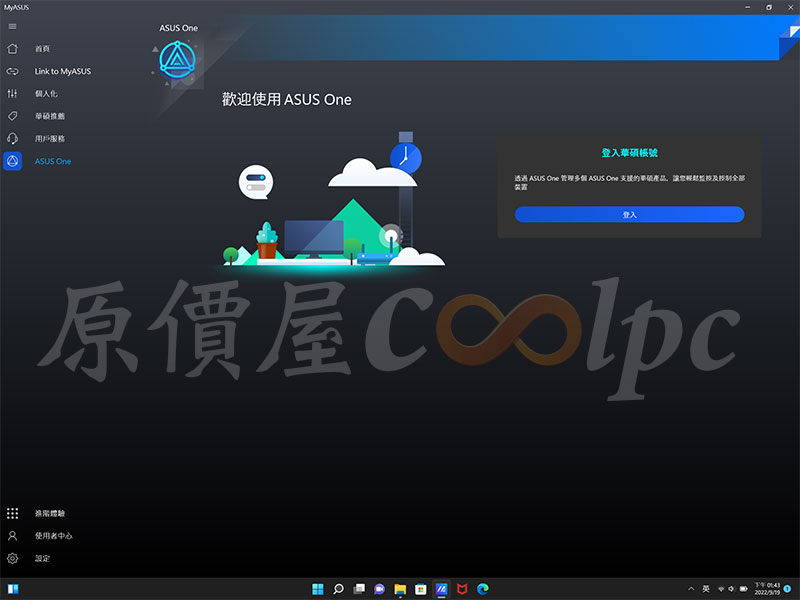The width and height of the screenshot is (800, 600).
Task: Show hidden system tray icons
Action: click(x=691, y=589)
